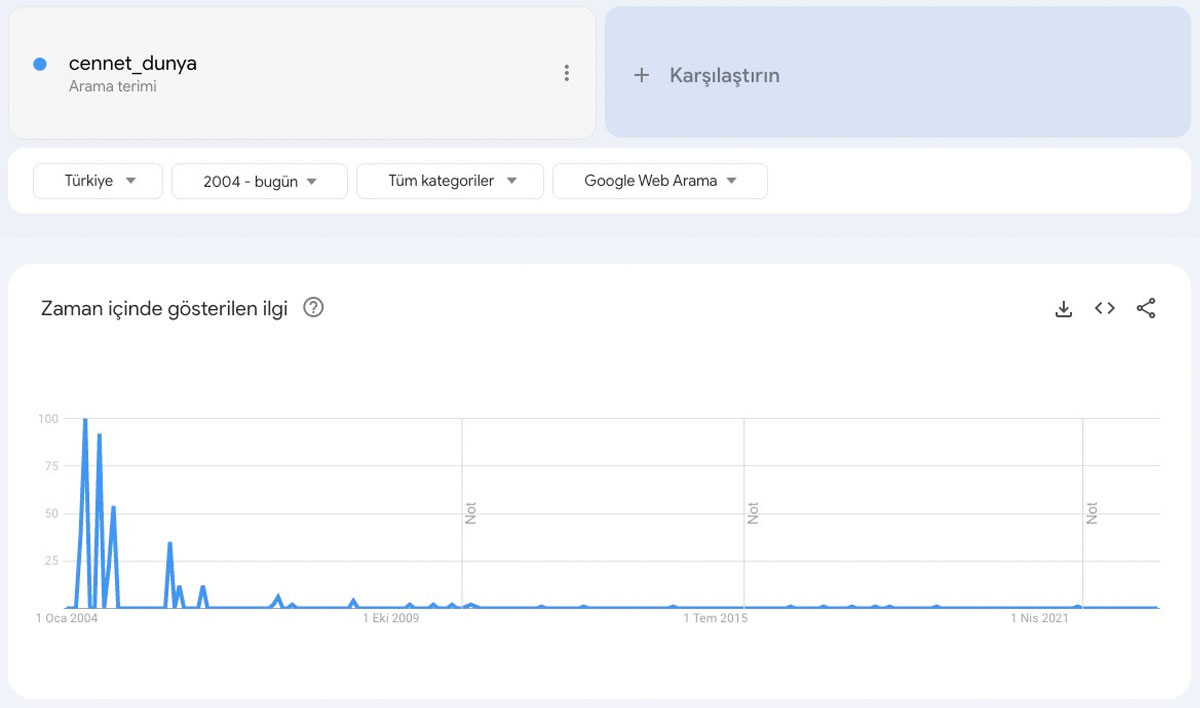Open the Türkiye region dropdown
The width and height of the screenshot is (1200, 708).
(98, 181)
